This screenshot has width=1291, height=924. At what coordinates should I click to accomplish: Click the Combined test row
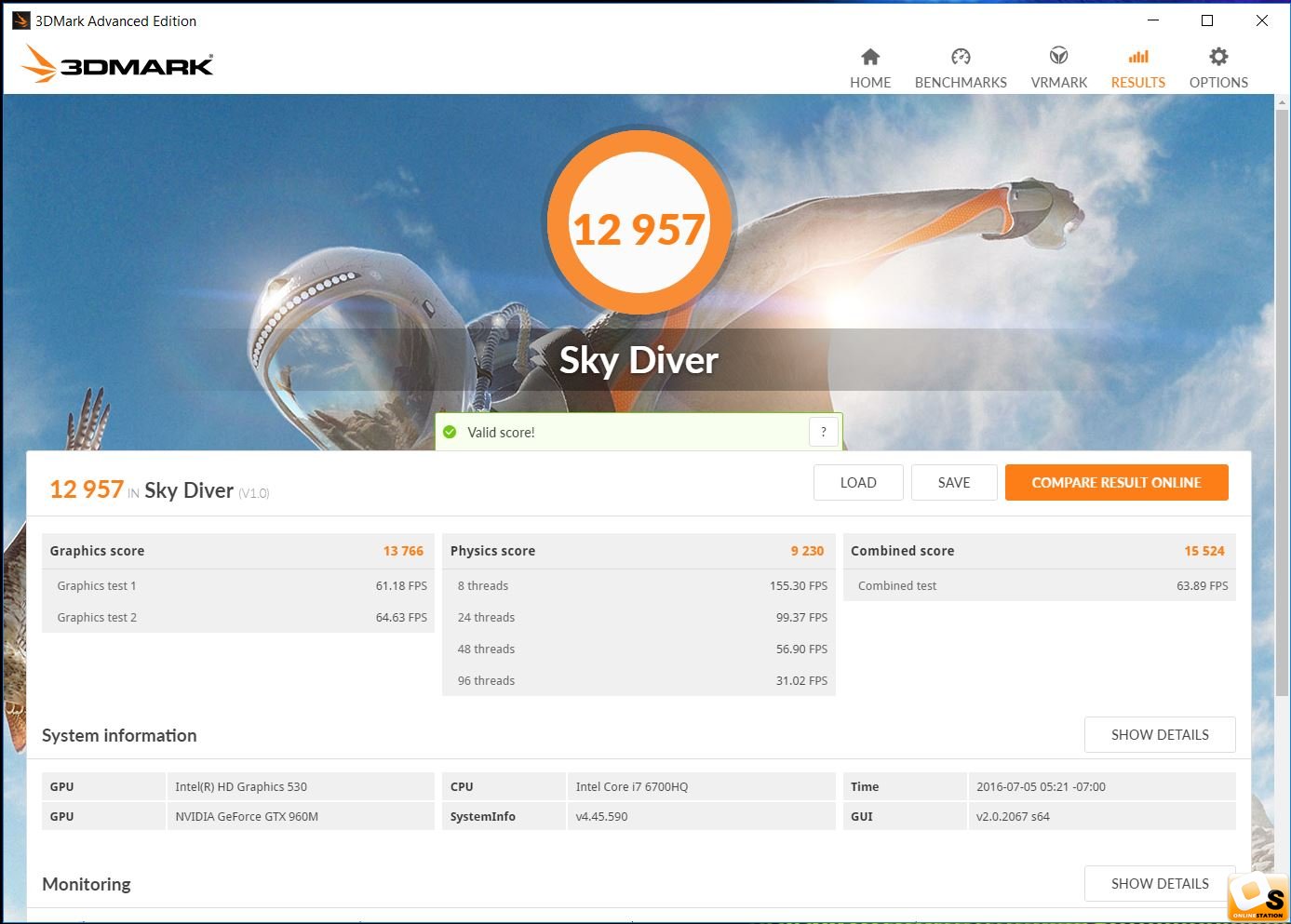tap(1040, 585)
